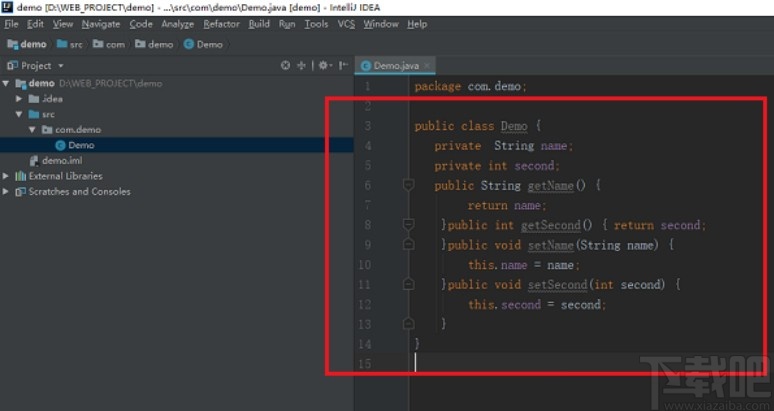Viewport: 774px width, 411px height.
Task: Open the Navigate menu
Action: (101, 24)
